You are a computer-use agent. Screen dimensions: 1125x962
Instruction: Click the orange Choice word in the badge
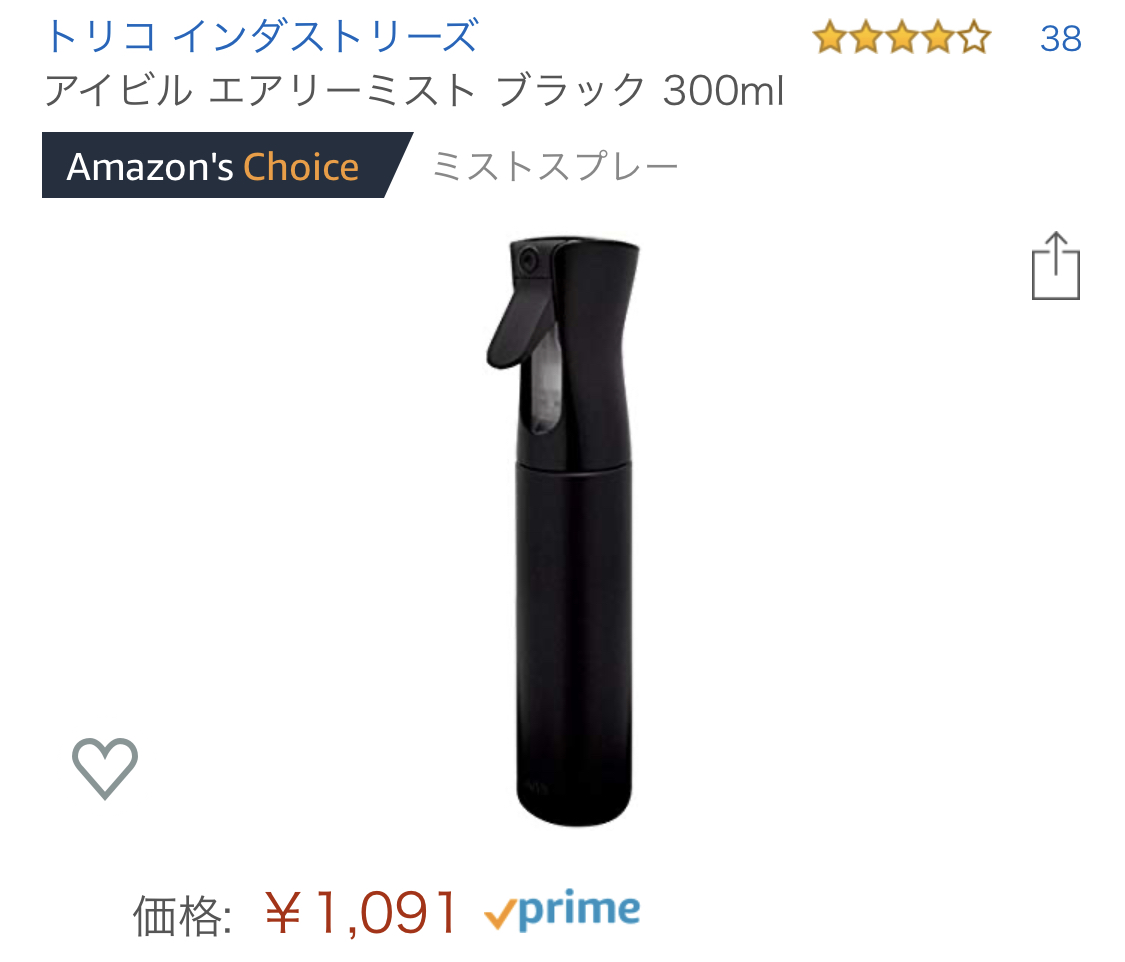tap(301, 166)
